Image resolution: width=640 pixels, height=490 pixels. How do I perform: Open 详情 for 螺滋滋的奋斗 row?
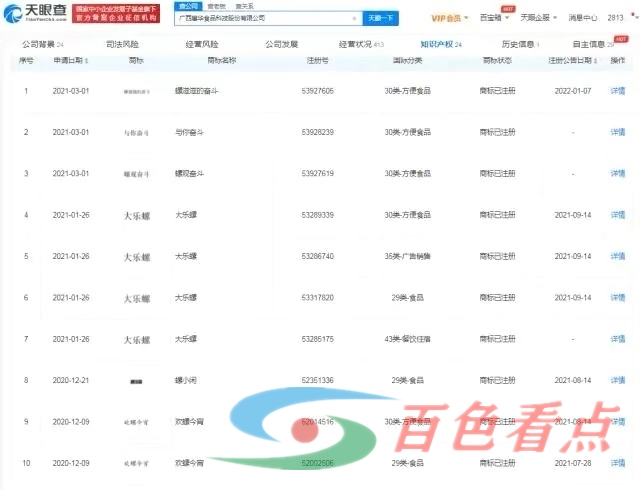[x=617, y=90]
